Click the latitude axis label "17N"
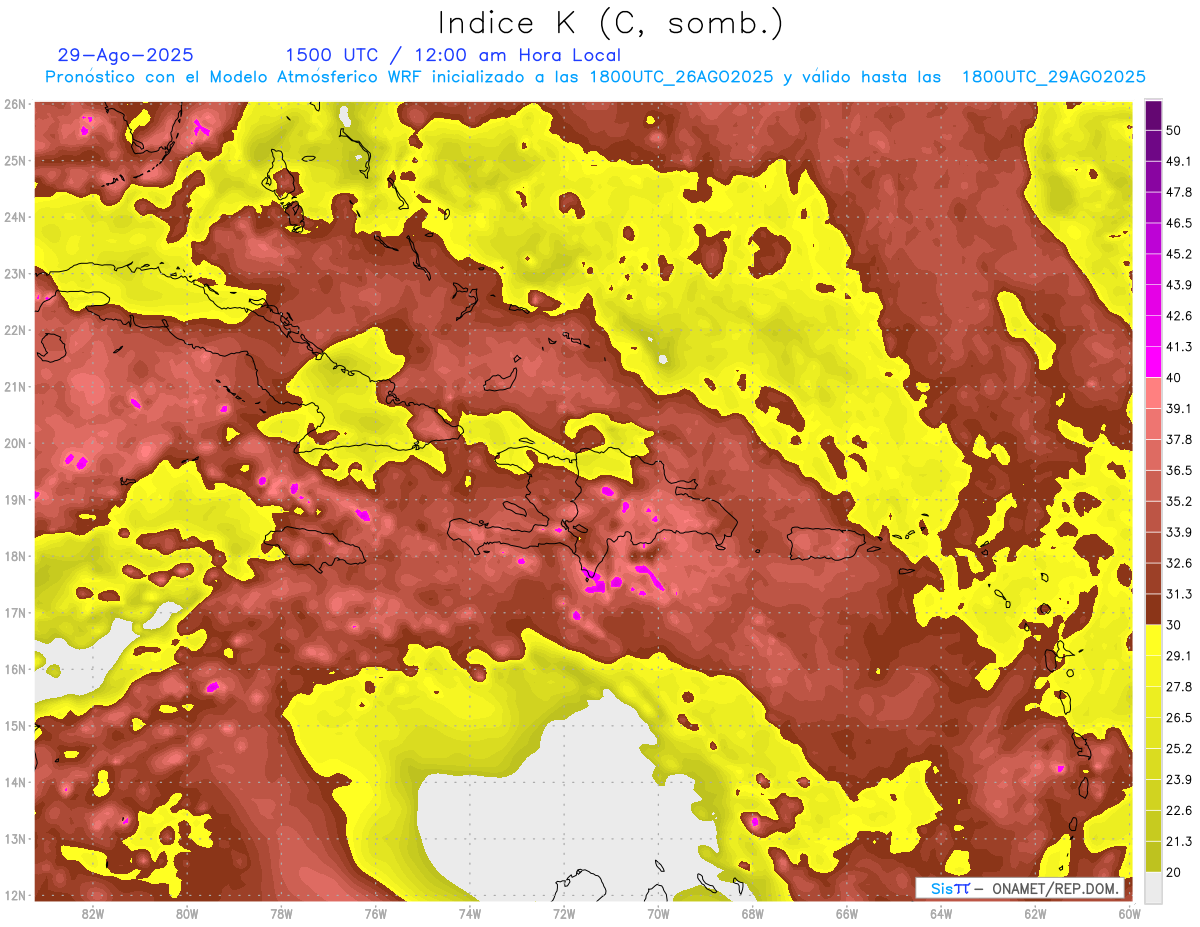 click(15, 613)
